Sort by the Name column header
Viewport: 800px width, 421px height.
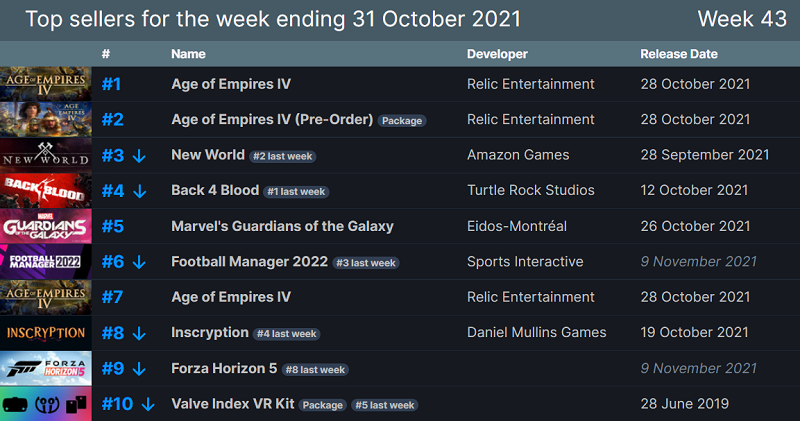click(188, 54)
